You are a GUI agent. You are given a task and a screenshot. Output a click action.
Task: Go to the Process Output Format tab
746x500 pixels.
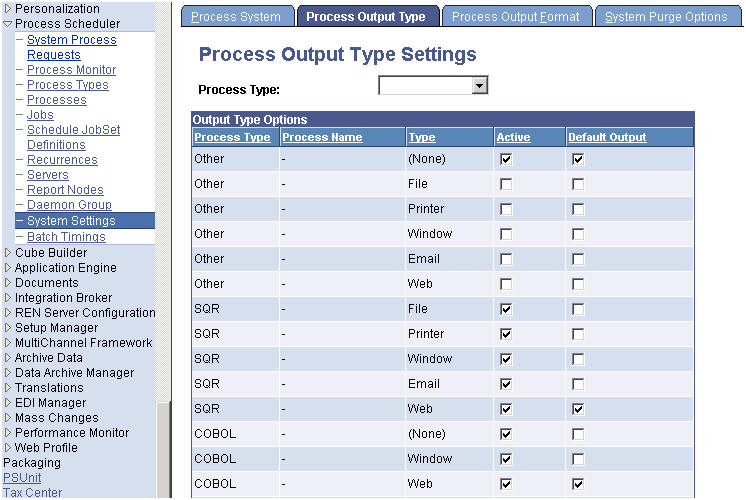[x=515, y=17]
